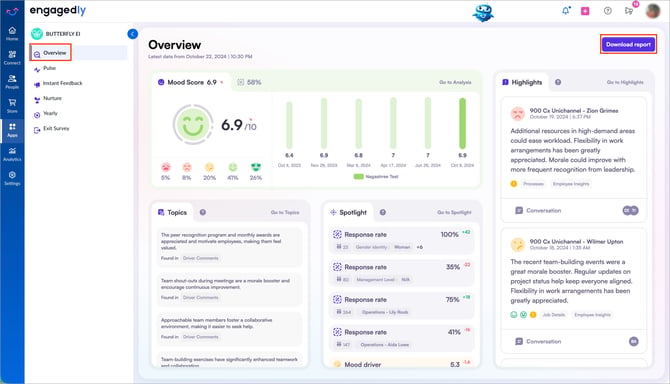The height and width of the screenshot is (384, 670).
Task: Select the Oct 4, 2023 bar scoring 6.4
Action: [289, 125]
